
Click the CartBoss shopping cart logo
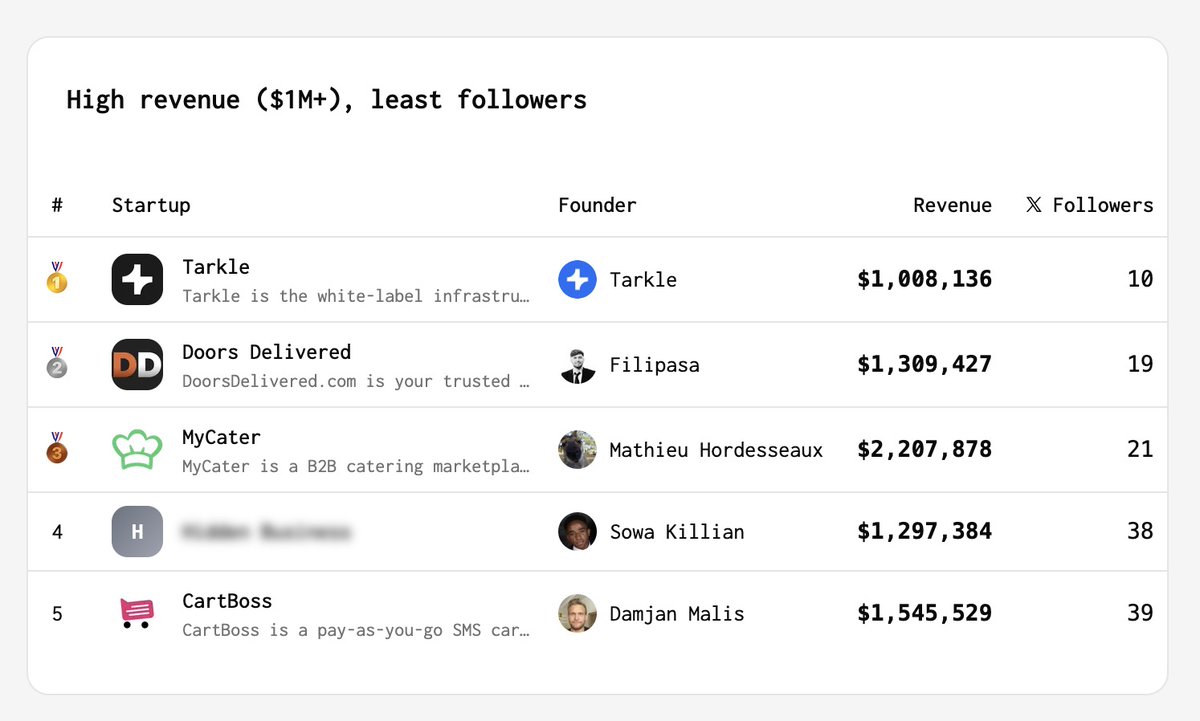[x=137, y=612]
